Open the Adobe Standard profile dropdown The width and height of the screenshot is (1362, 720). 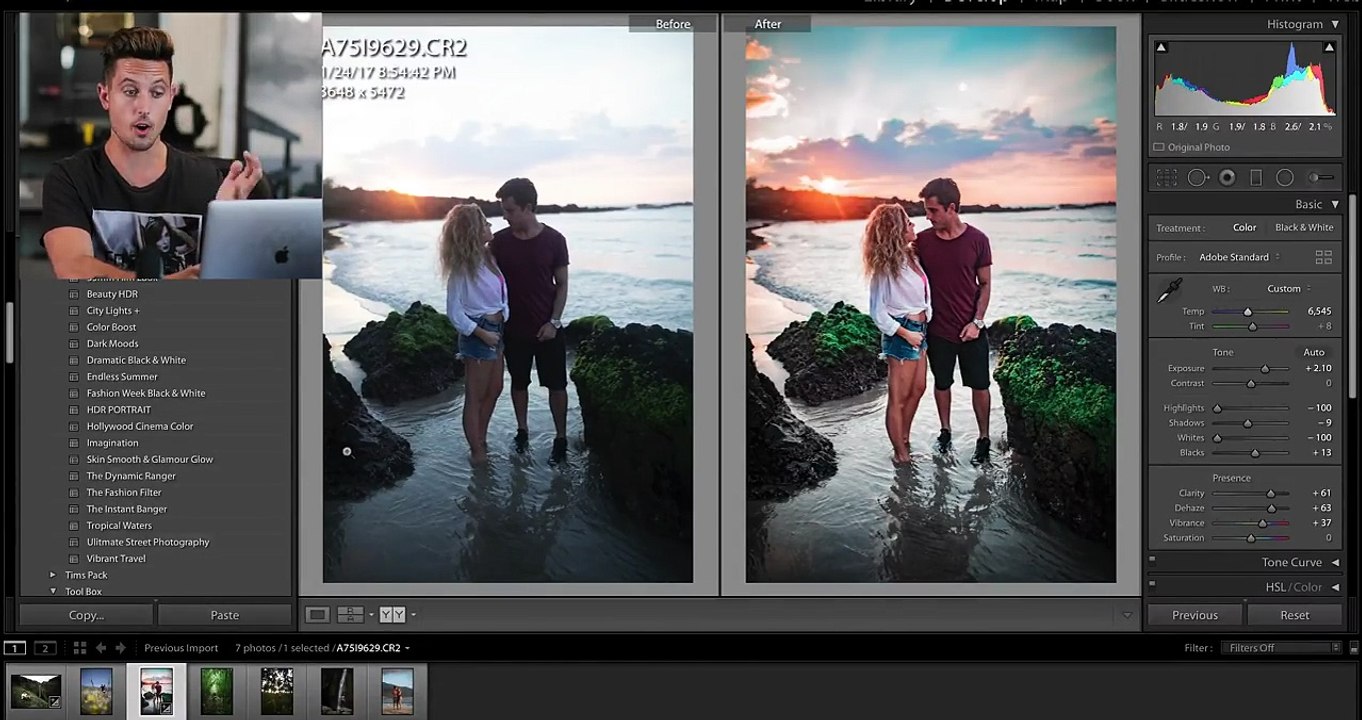1240,258
